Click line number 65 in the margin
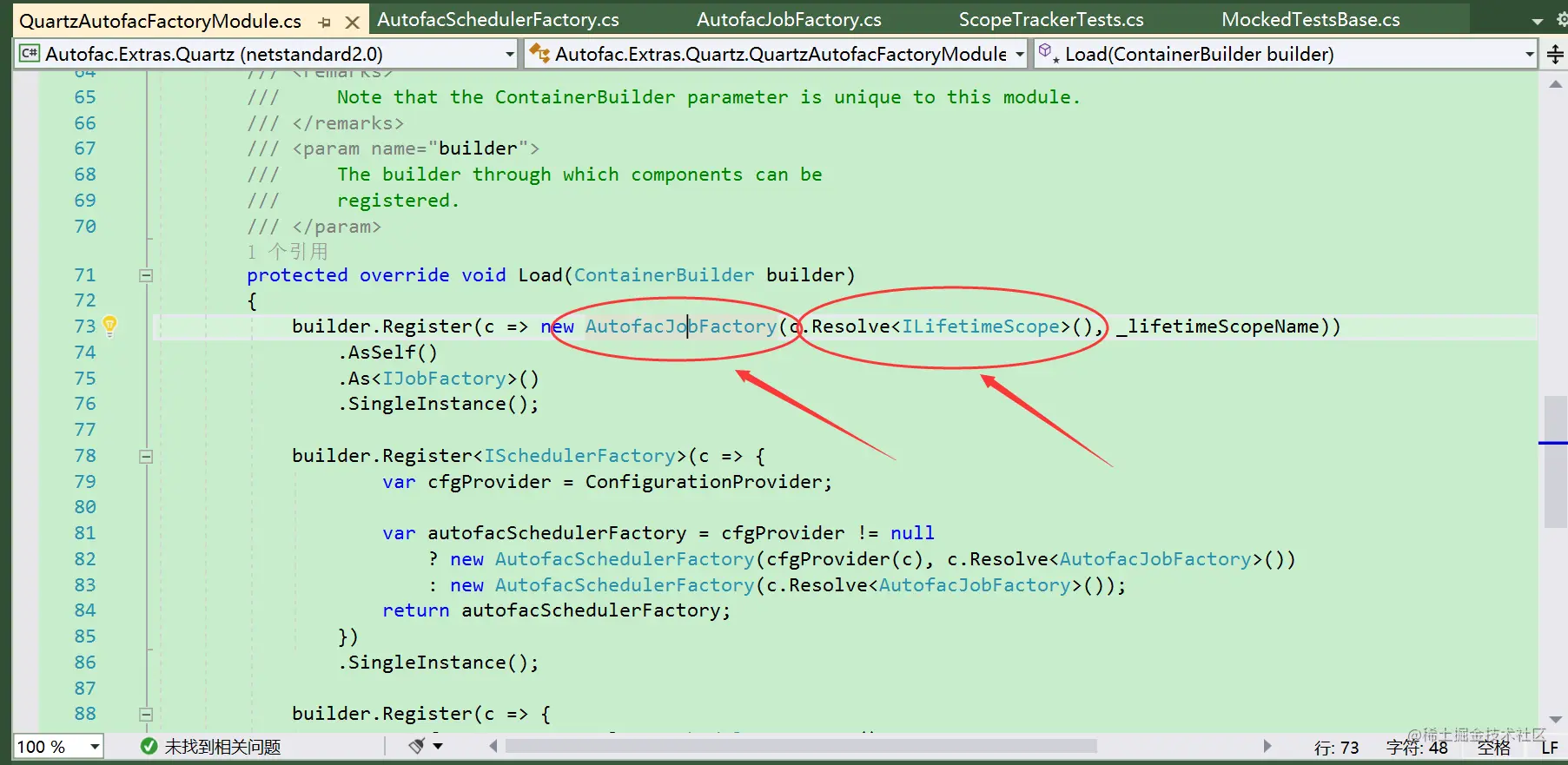Viewport: 1568px width, 765px height. [x=85, y=97]
